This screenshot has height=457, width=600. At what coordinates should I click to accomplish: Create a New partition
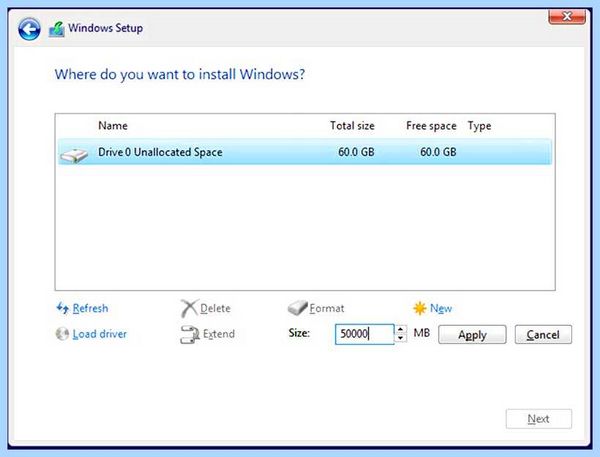(441, 308)
